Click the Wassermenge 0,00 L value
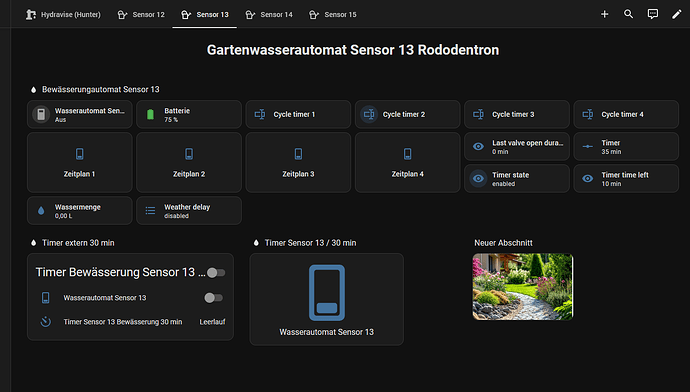Viewport: 690px width, 392px height. [x=63, y=216]
